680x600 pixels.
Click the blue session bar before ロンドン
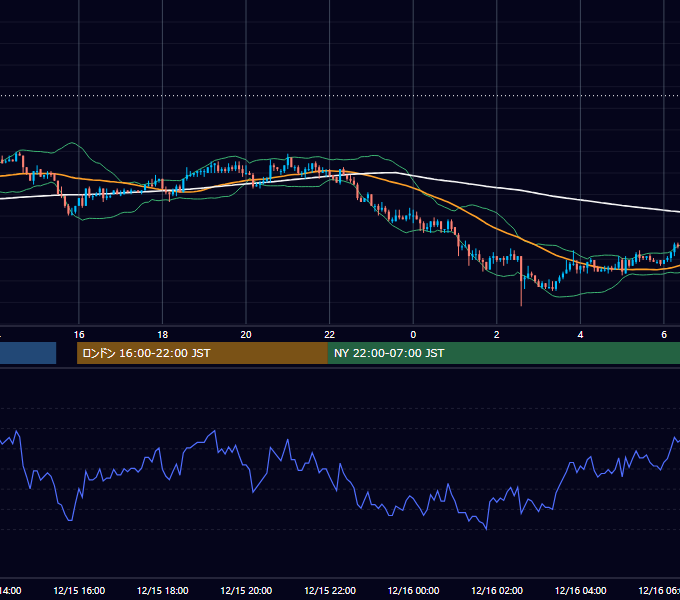[x=28, y=353]
